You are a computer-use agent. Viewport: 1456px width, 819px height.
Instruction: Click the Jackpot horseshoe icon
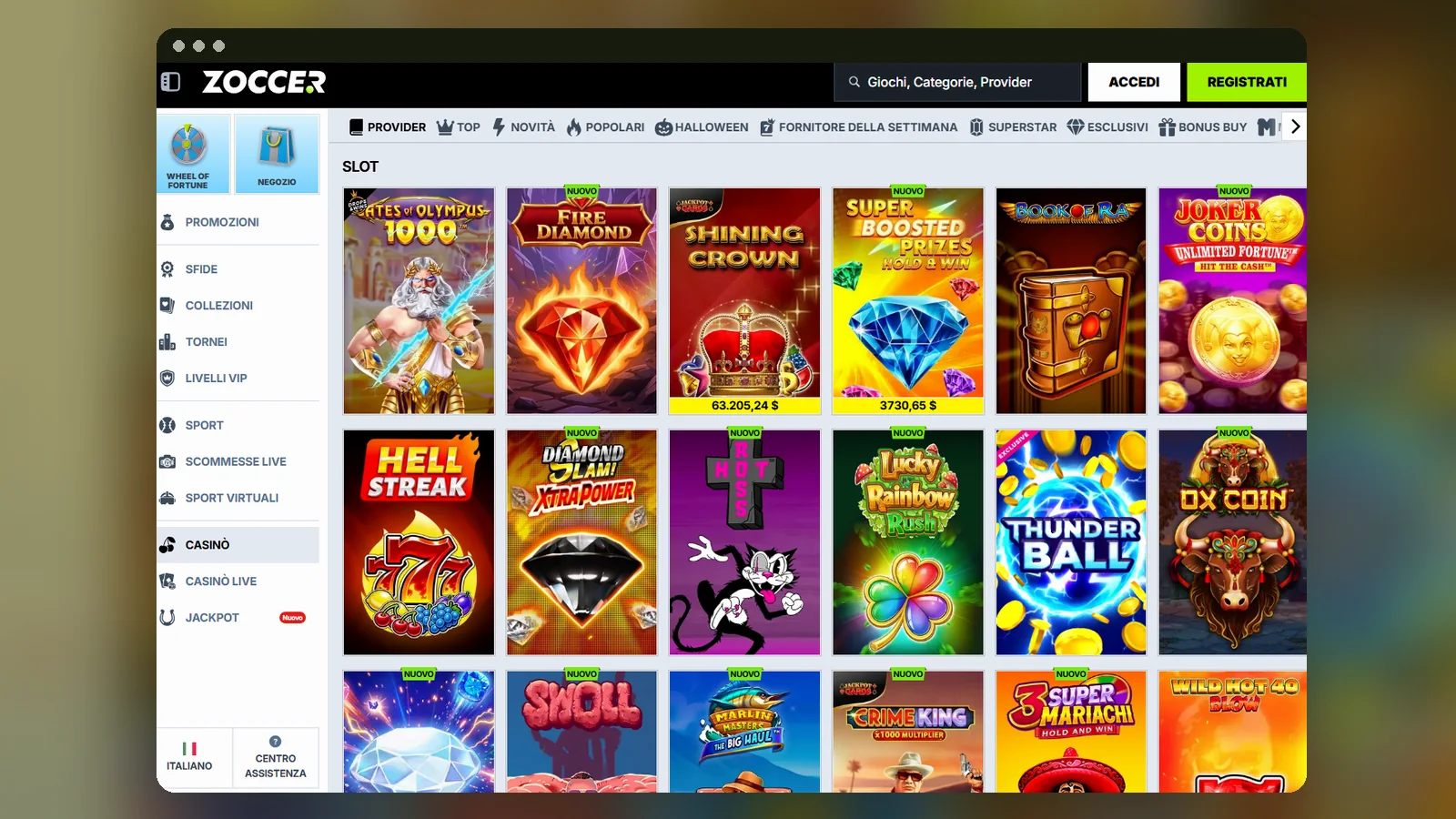pos(167,617)
